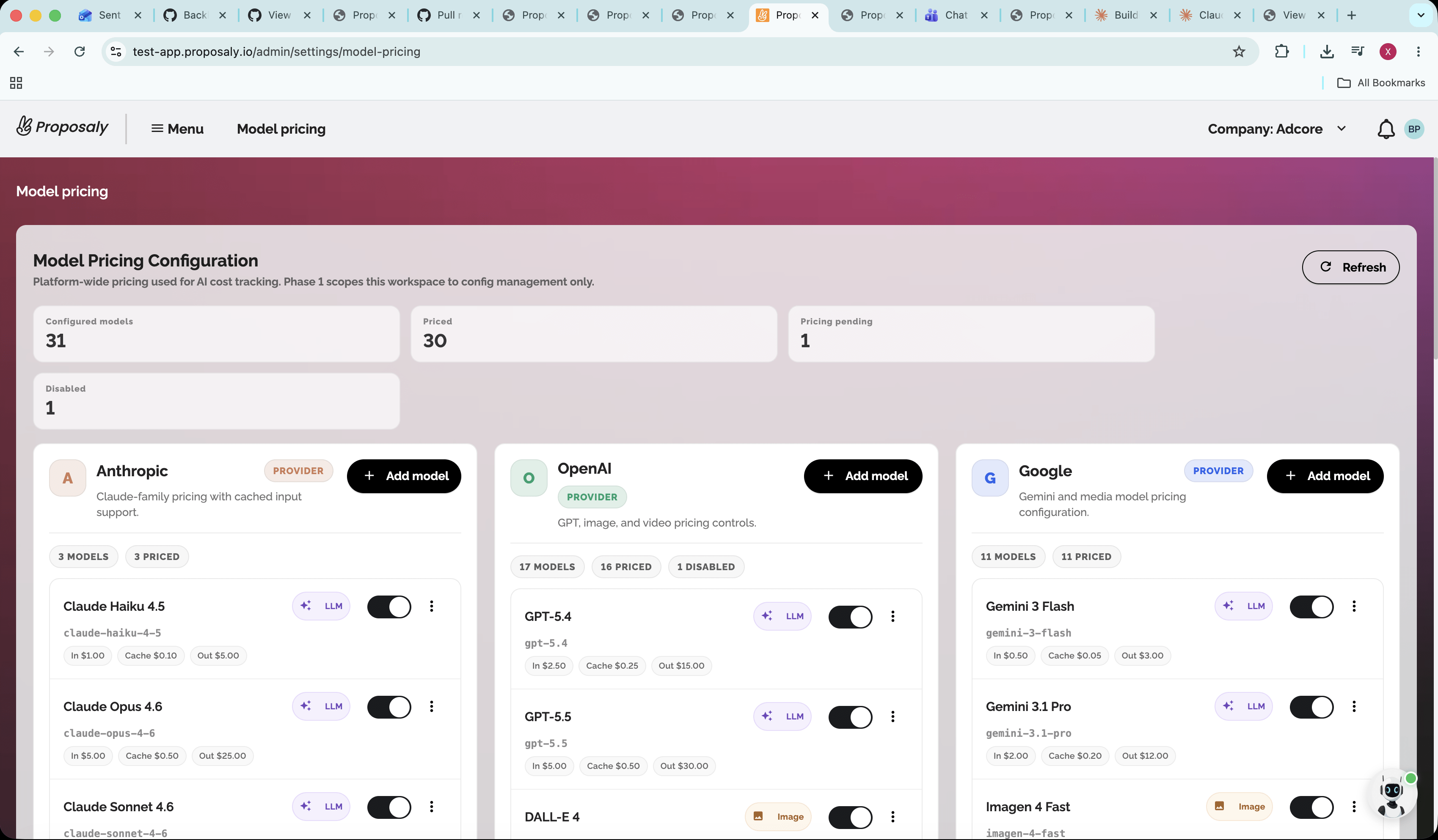
Task: Turn off the Gemini 3.1 Pro model
Action: click(1312, 707)
